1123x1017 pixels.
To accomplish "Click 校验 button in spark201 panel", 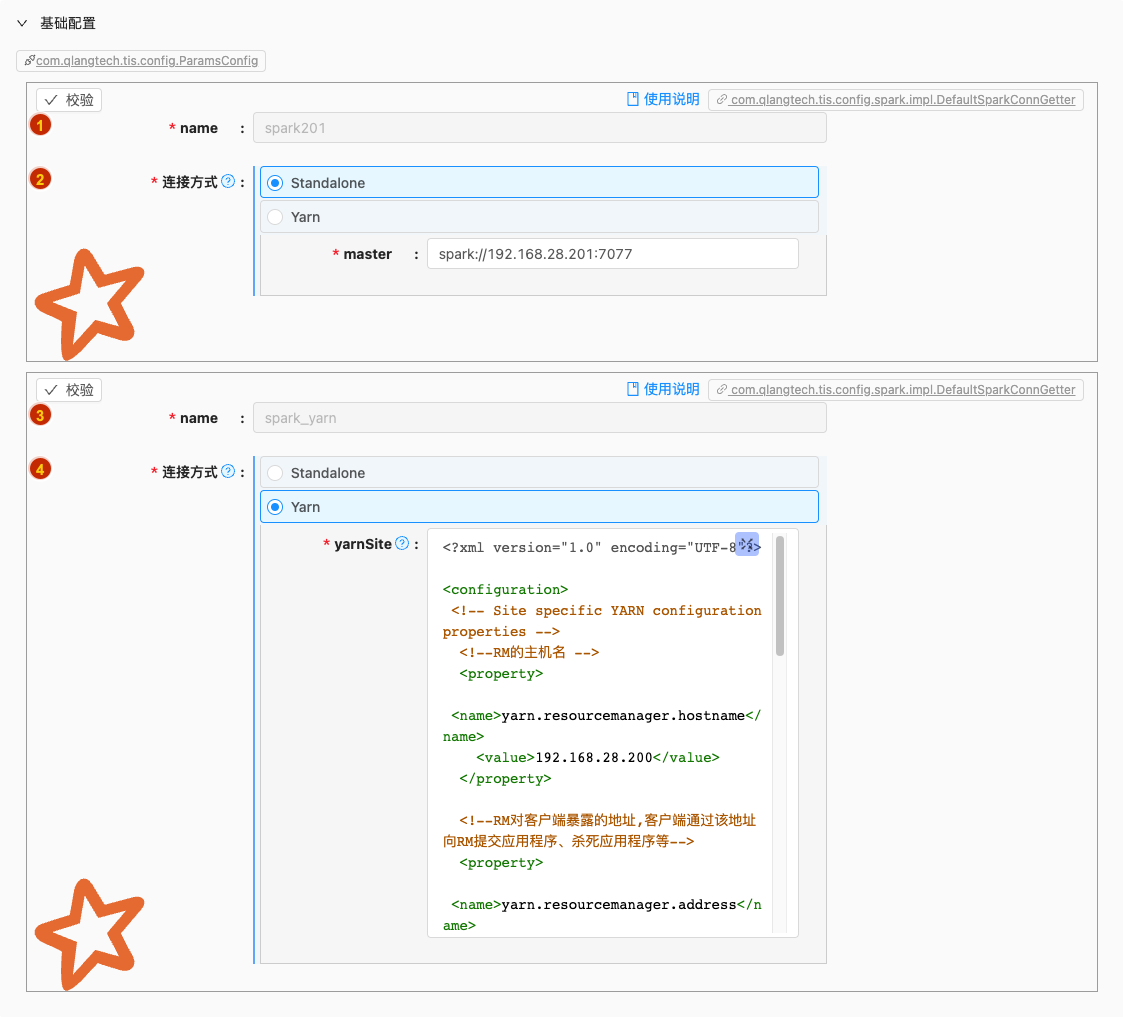I will [69, 100].
